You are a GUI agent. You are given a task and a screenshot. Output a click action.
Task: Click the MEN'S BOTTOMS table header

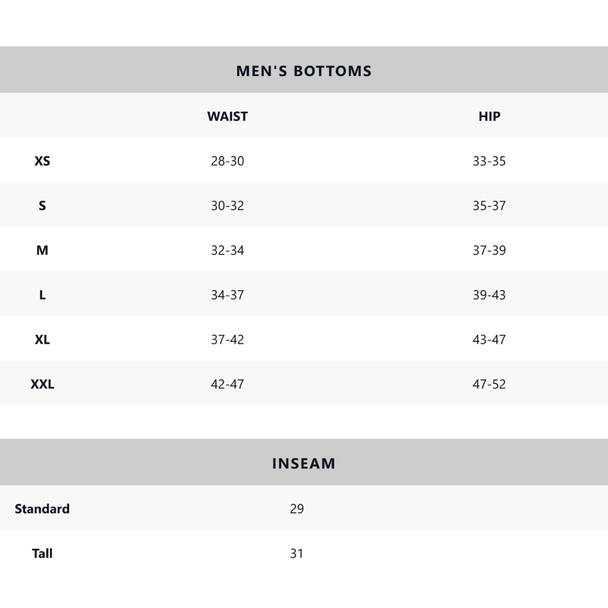pos(304,71)
